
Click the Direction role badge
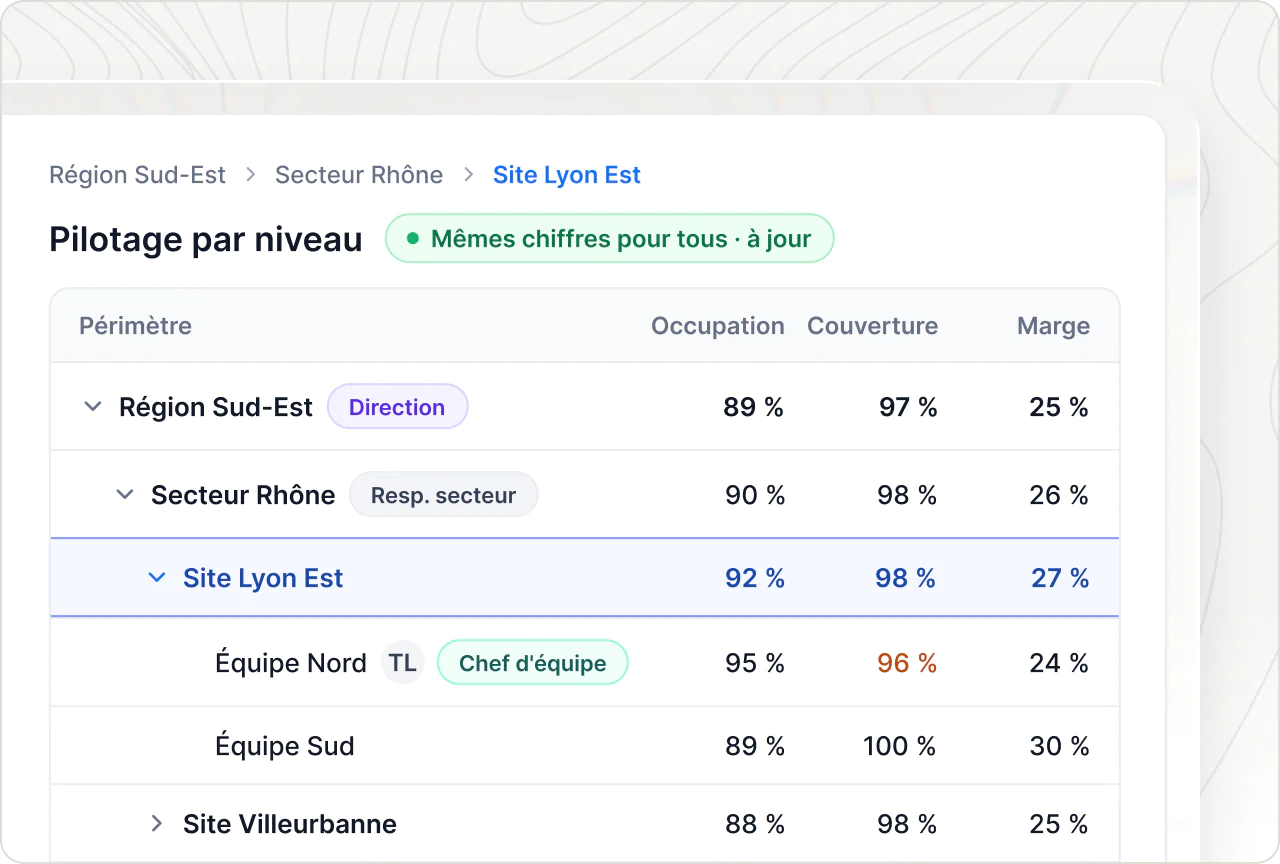pyautogui.click(x=398, y=407)
